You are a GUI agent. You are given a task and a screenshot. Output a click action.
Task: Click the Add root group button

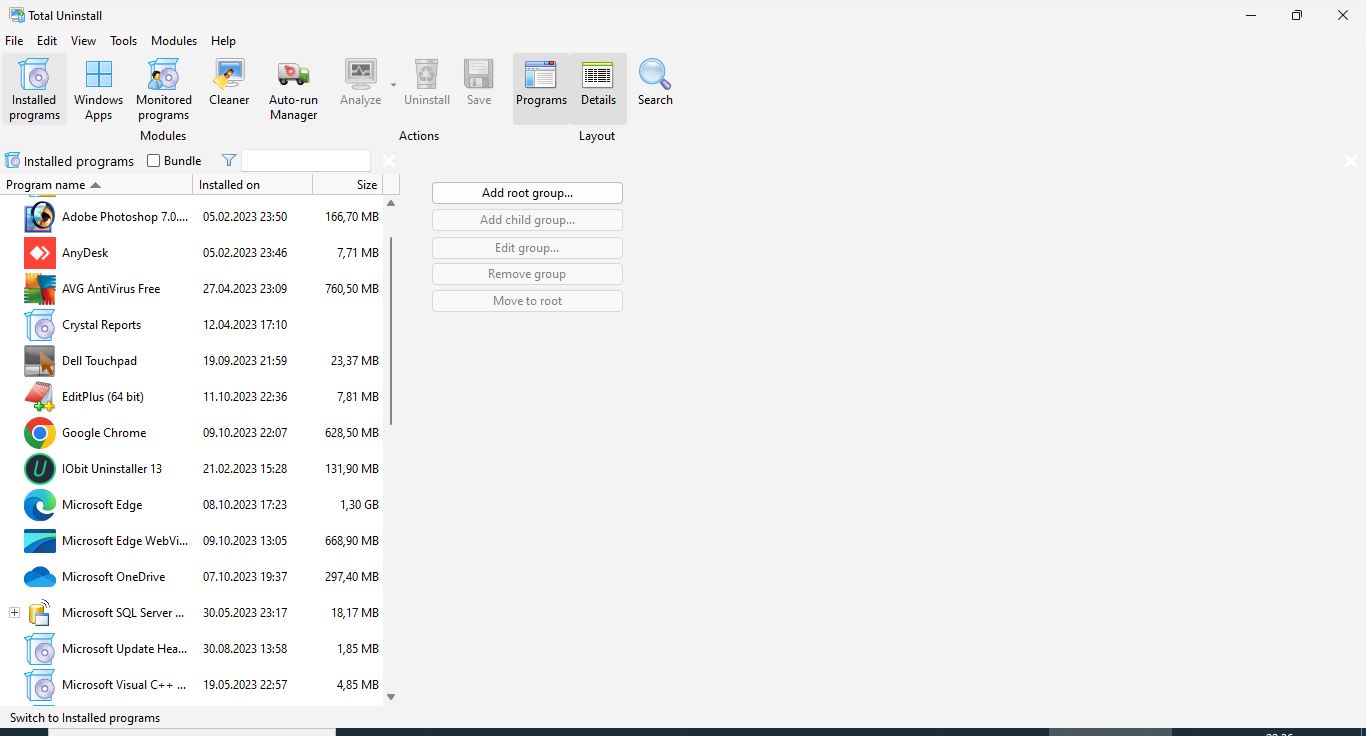(527, 193)
